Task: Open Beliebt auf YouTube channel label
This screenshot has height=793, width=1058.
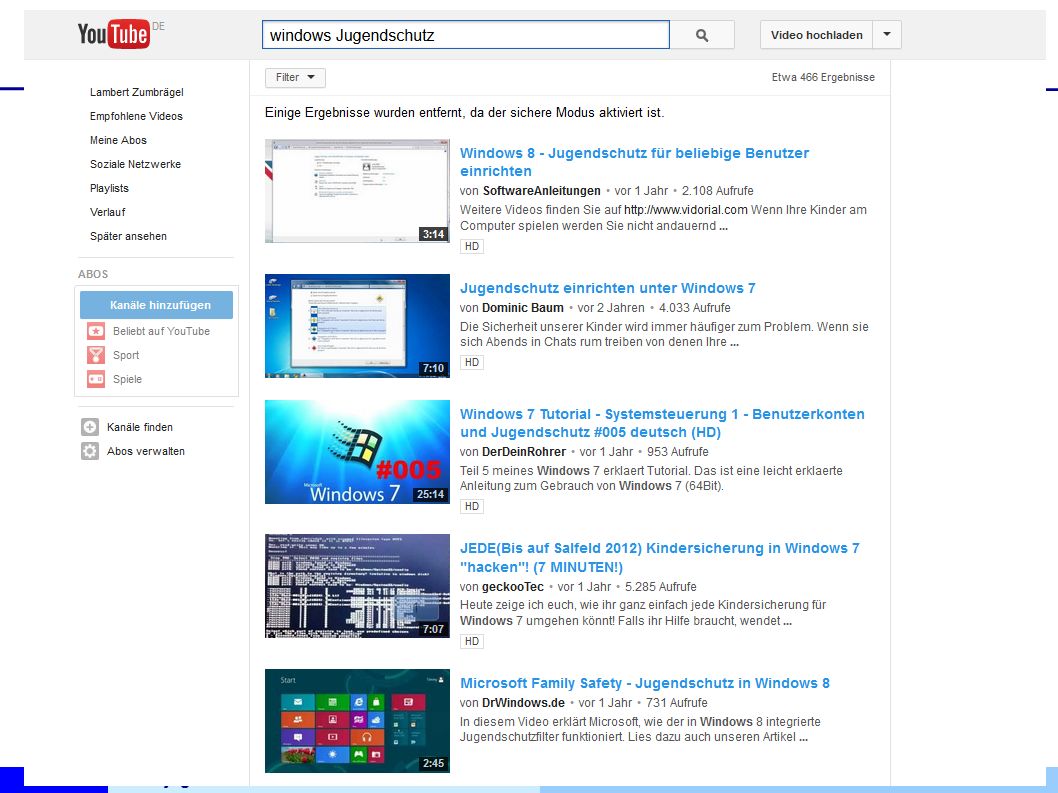Action: [x=161, y=331]
